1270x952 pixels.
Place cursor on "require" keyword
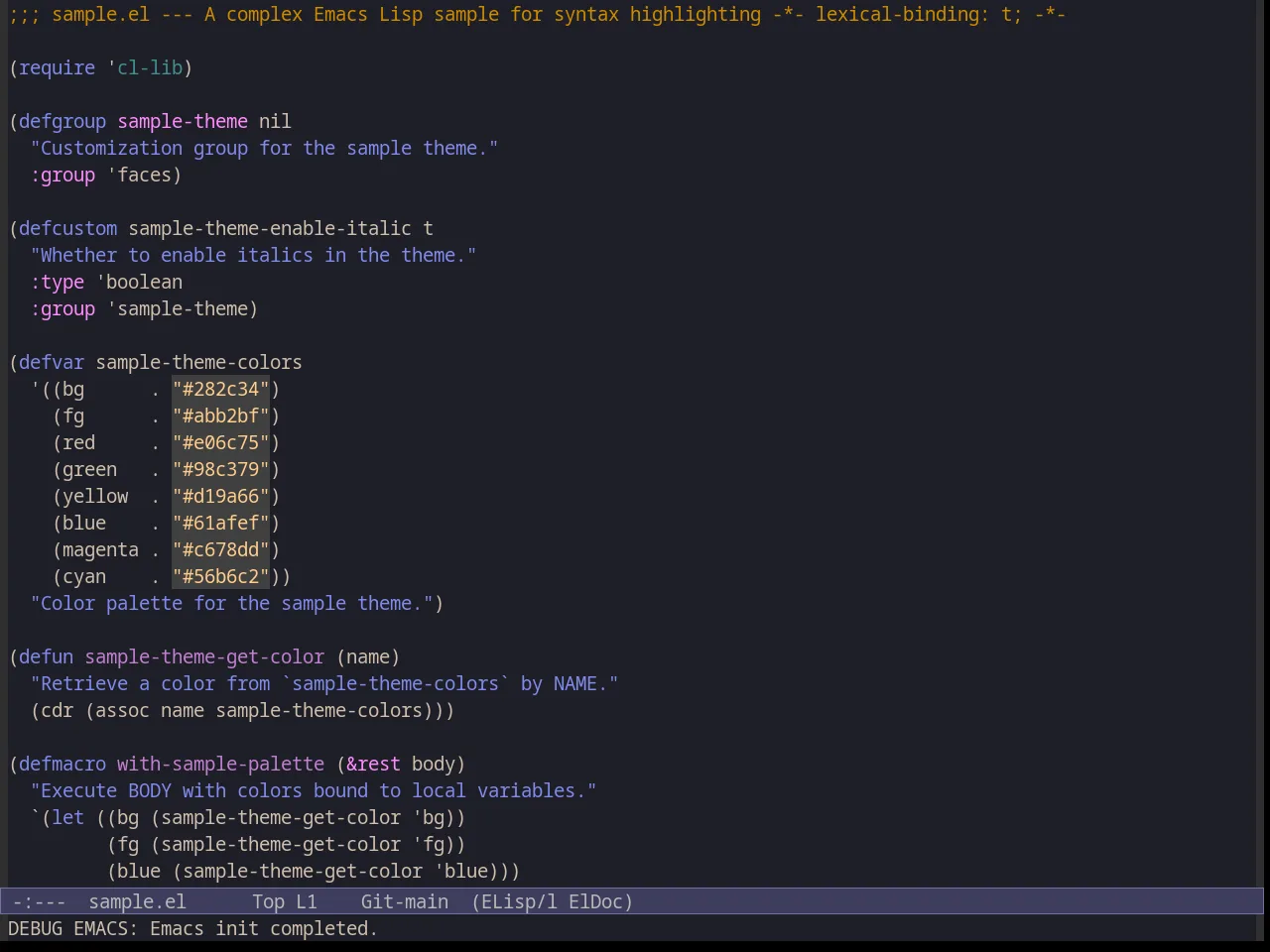(57, 67)
